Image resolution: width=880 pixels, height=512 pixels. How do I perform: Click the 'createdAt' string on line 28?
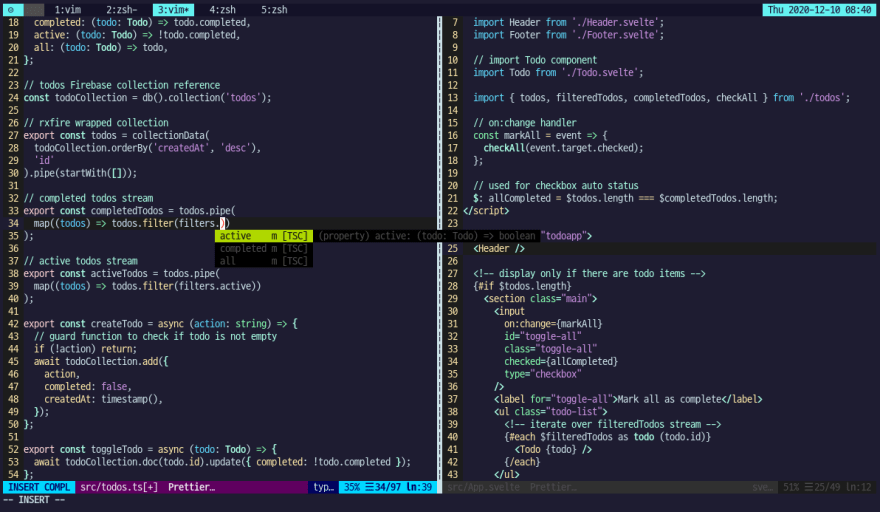click(181, 148)
